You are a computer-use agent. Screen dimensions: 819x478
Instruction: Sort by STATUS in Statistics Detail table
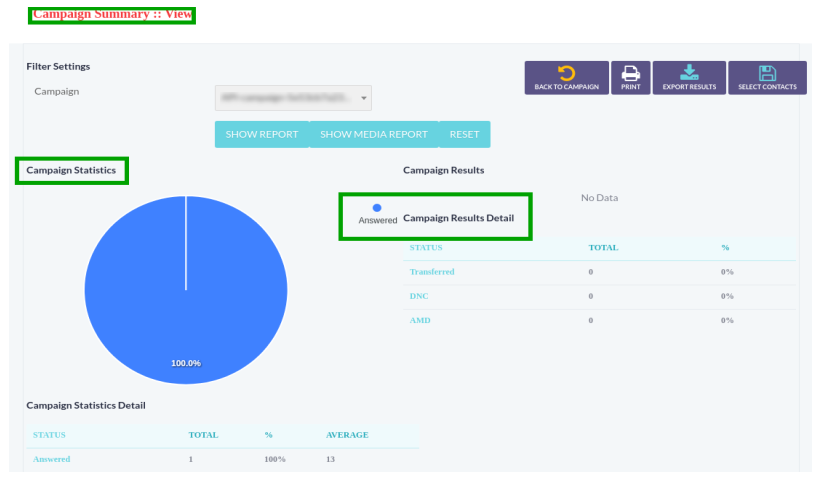tap(49, 435)
